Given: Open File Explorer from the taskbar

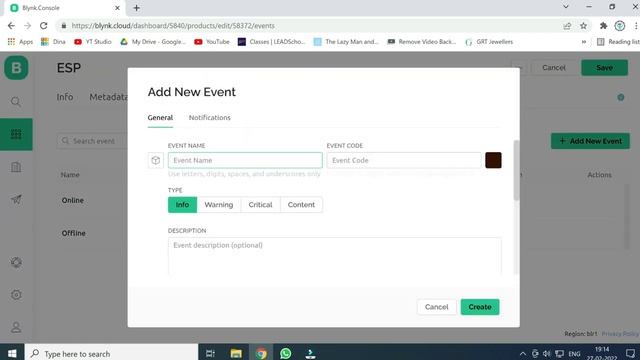Looking at the screenshot, I should tap(236, 353).
